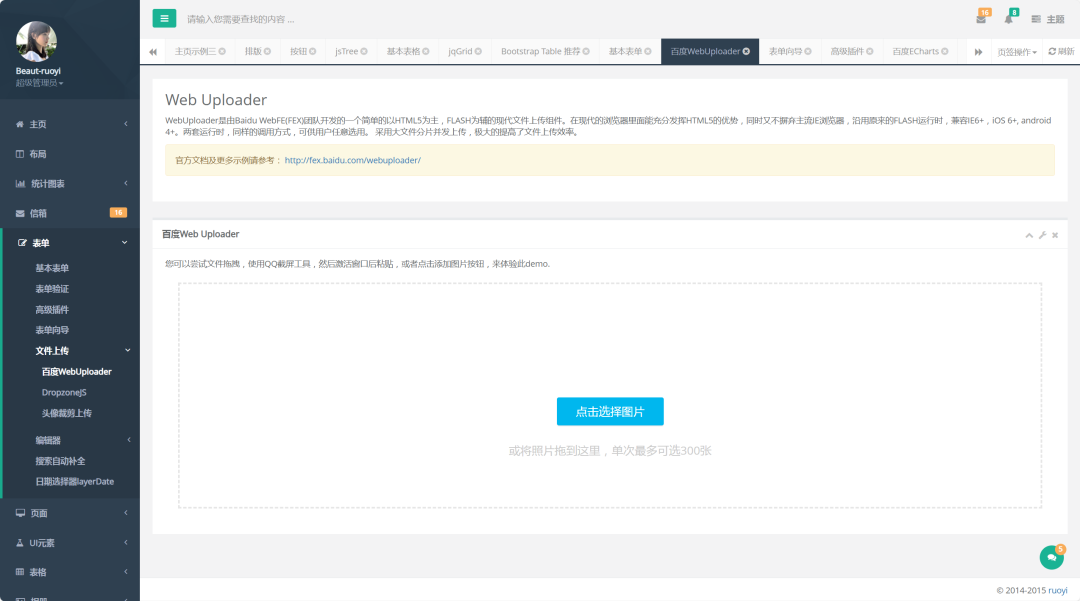Image resolution: width=1080 pixels, height=601 pixels.
Task: Click the ruoyi footer link
Action: (1058, 591)
